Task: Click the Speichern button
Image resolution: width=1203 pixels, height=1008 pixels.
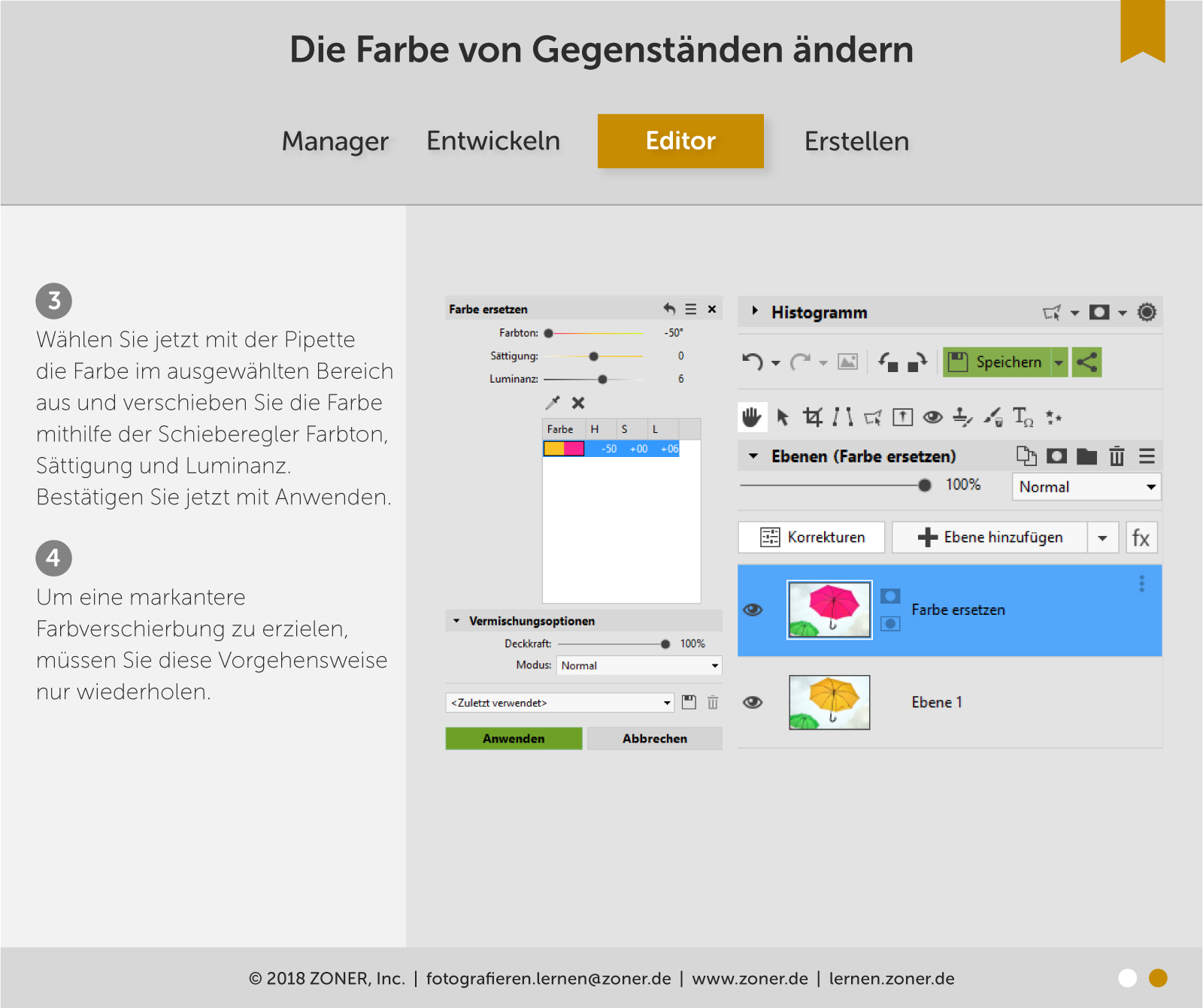Action: 996,362
